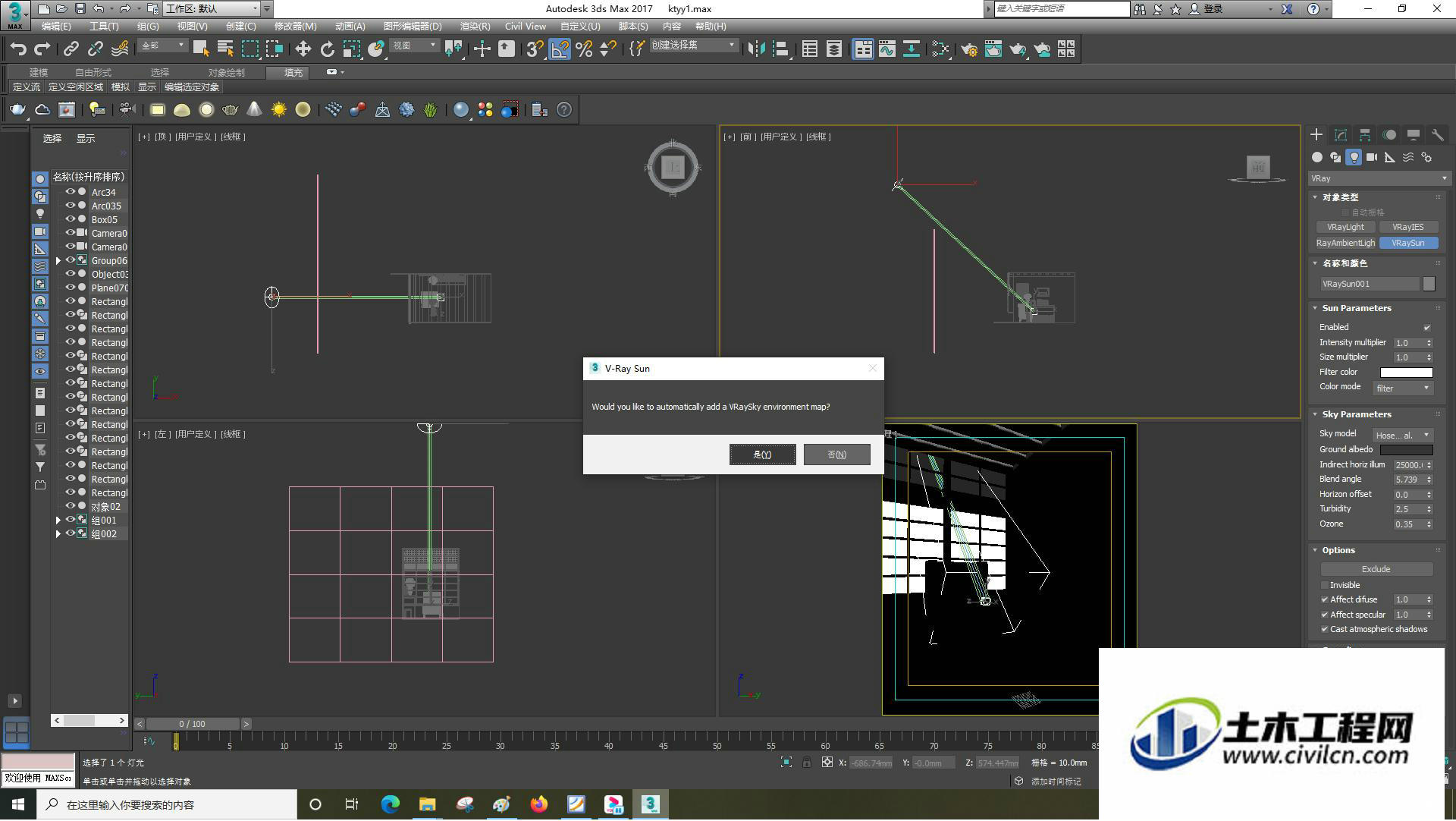The width and height of the screenshot is (1456, 821).
Task: Click the Redo arrow icon
Action: pyautogui.click(x=42, y=49)
